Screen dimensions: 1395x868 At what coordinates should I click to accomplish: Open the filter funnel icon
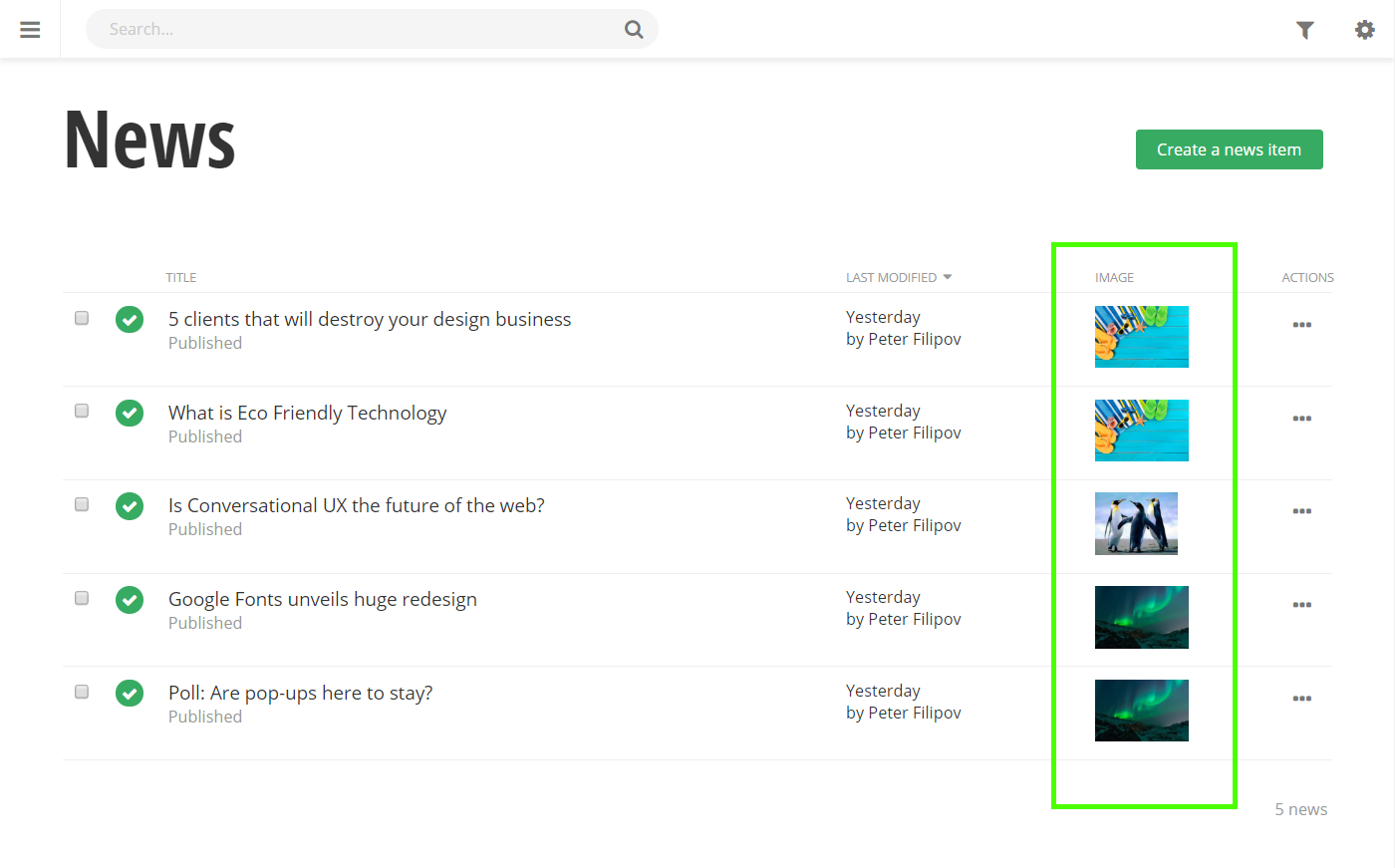pos(1304,30)
